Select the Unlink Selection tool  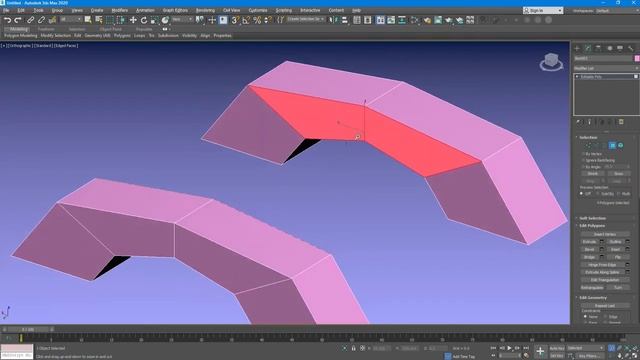click(41, 20)
